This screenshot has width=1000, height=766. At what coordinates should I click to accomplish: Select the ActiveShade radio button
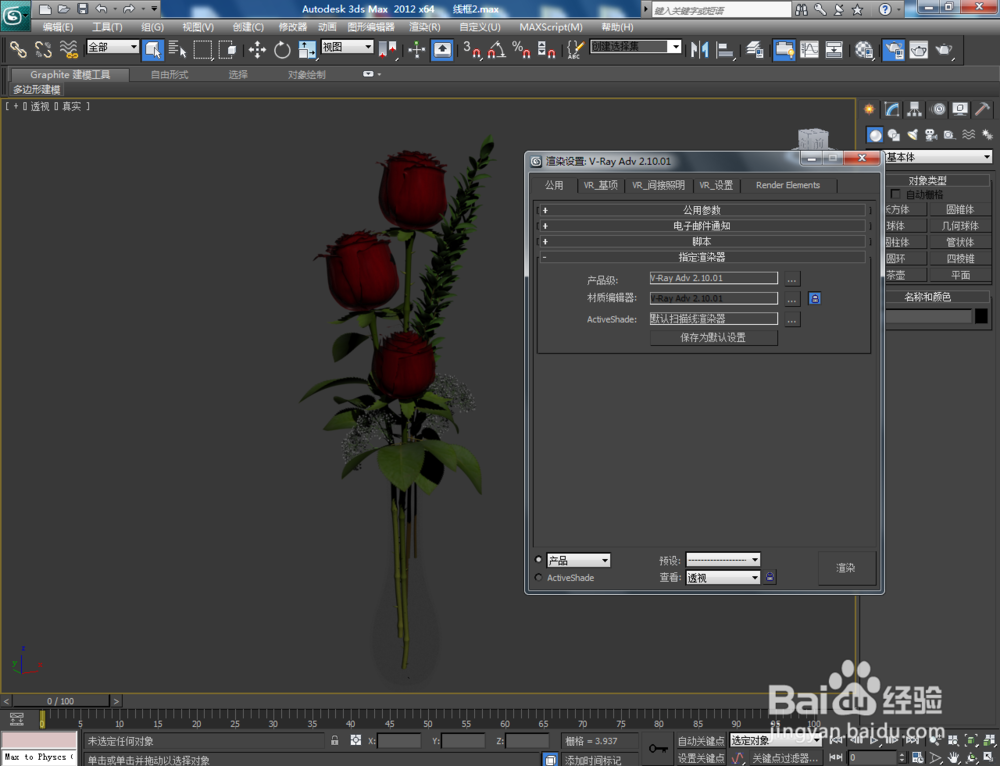pos(538,577)
